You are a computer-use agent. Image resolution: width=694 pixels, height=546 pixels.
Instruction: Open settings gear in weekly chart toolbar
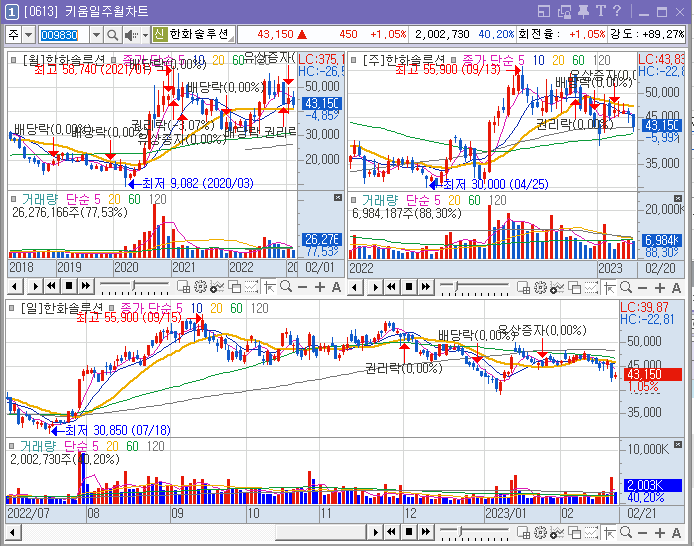click(540, 288)
